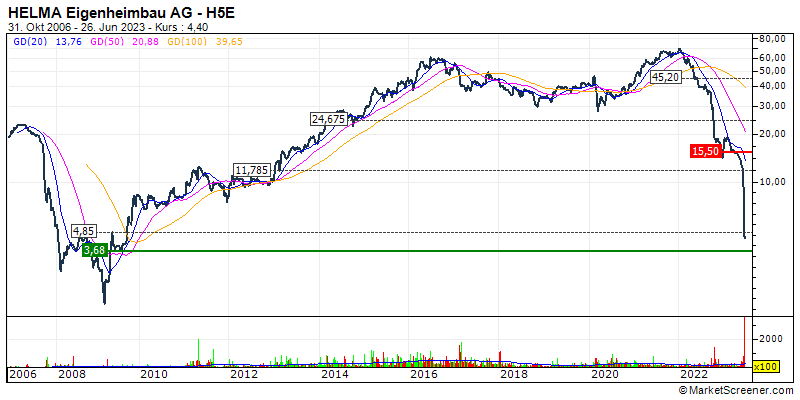Click the 2016 year label on time axis
This screenshot has height=400, width=800.
424,376
